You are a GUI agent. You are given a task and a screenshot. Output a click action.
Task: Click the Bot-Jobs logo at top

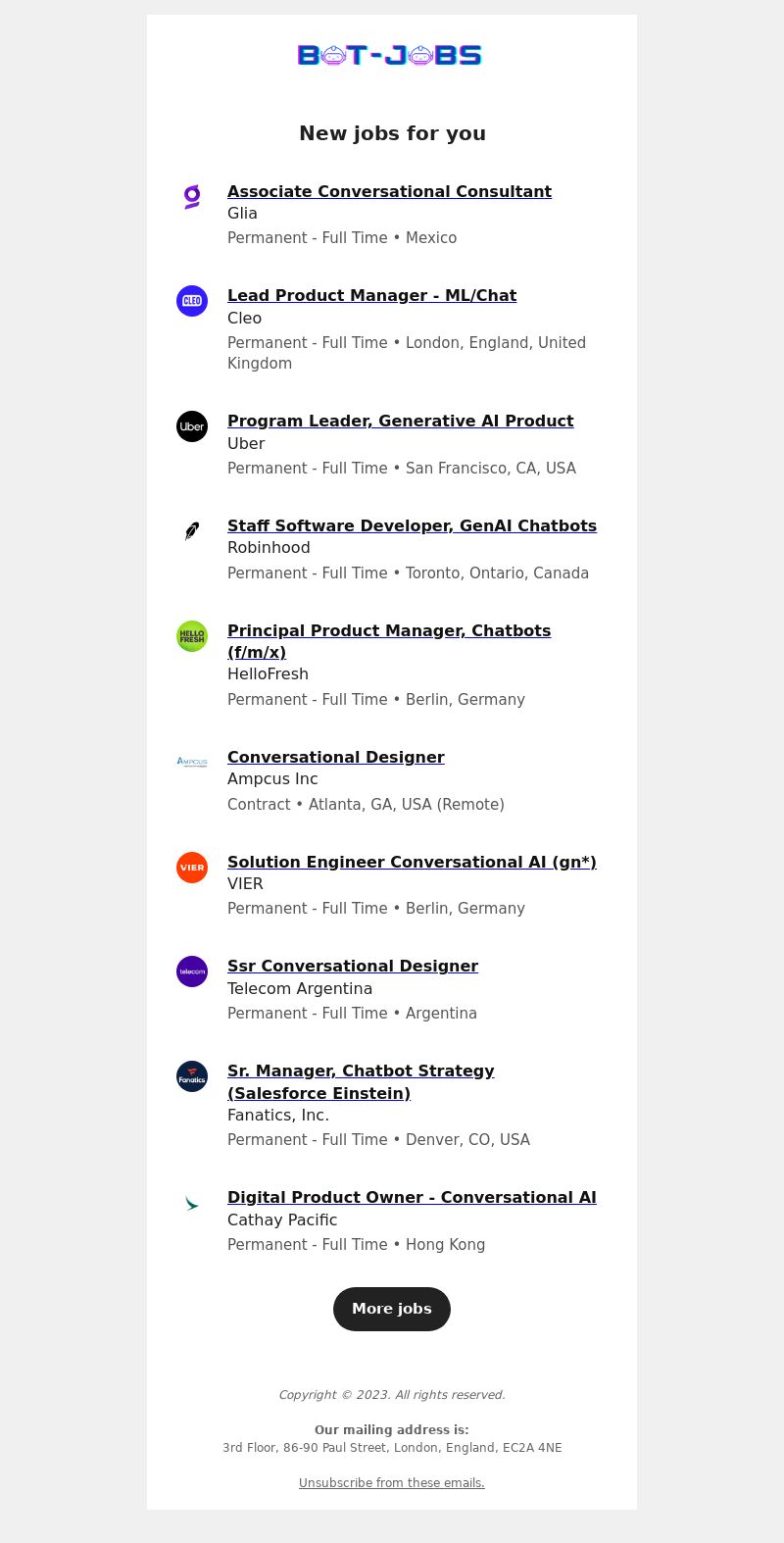(x=390, y=55)
